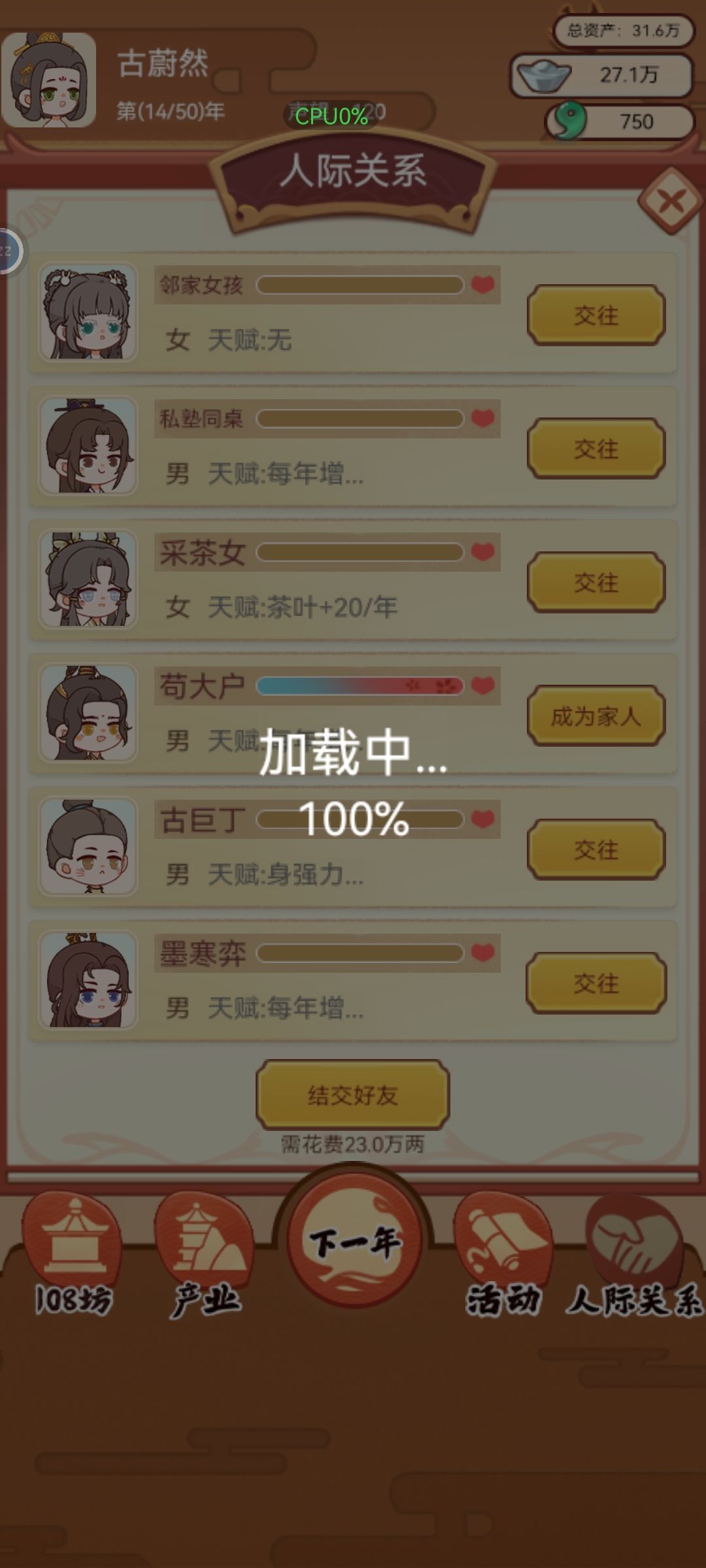
Task: Select 古巨丁's portrait thumbnail
Action: (x=88, y=847)
